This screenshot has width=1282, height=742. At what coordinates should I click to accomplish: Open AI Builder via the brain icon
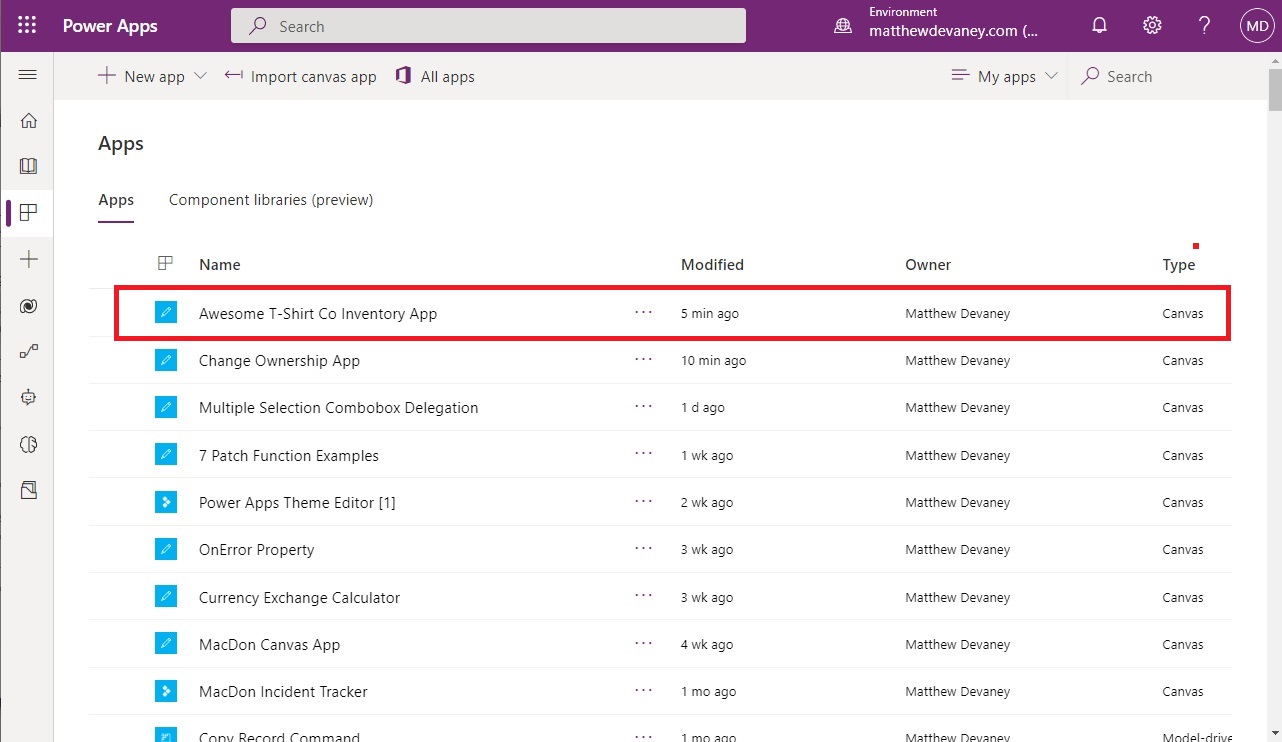[27, 444]
